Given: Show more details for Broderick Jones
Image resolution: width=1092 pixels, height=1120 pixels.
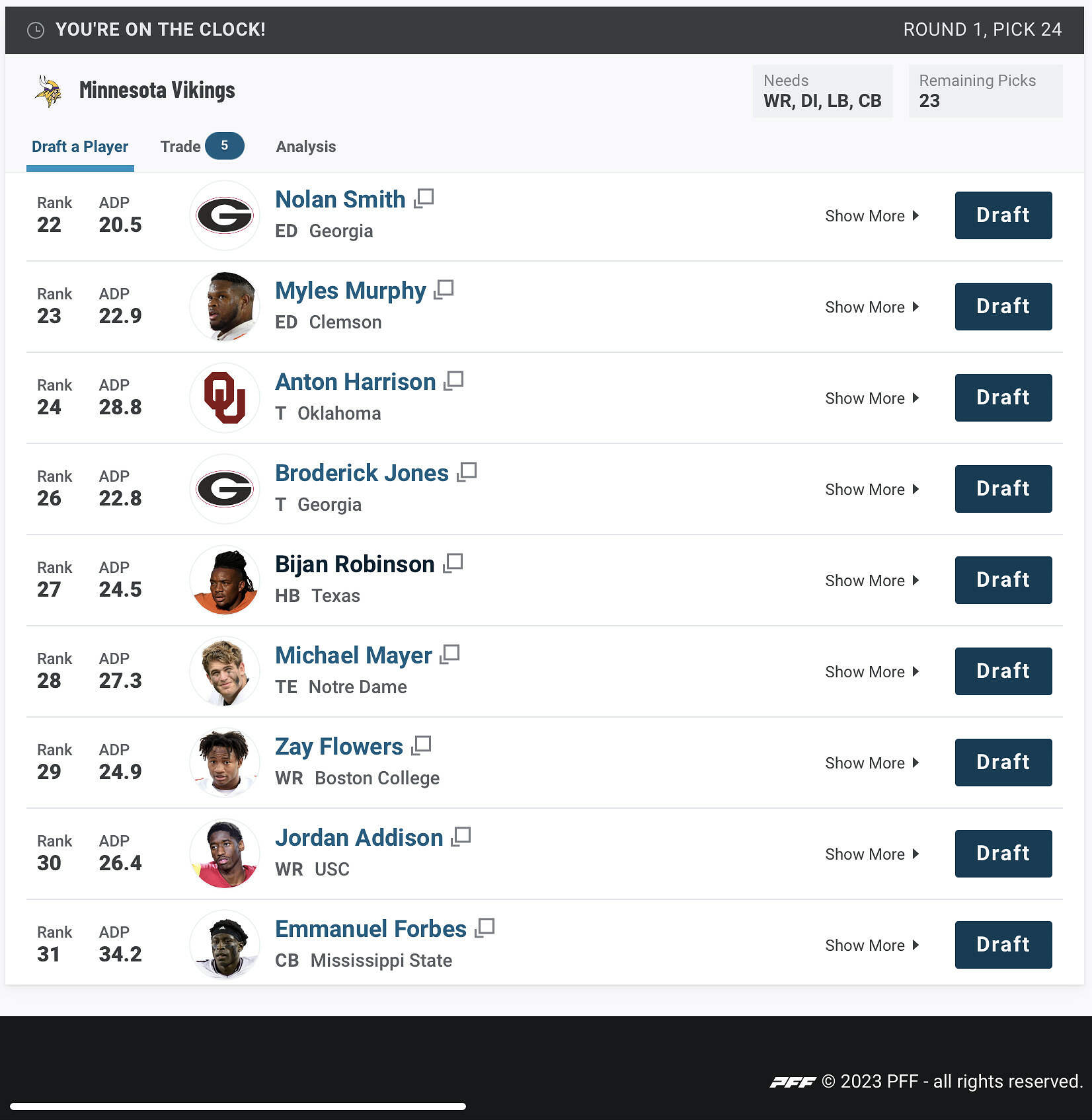Looking at the screenshot, I should [x=871, y=490].
